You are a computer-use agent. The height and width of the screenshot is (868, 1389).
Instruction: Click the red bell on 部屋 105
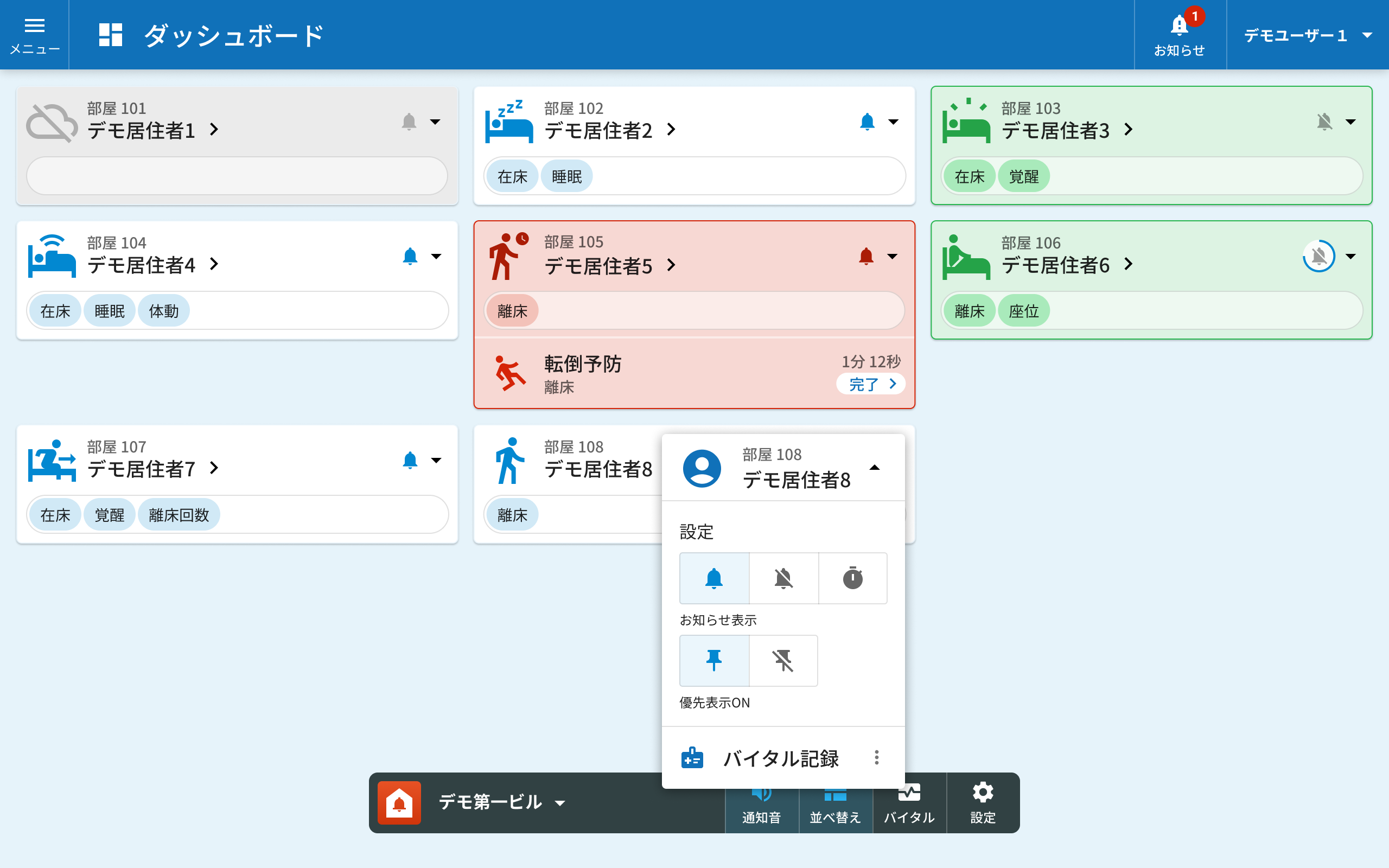tap(866, 256)
